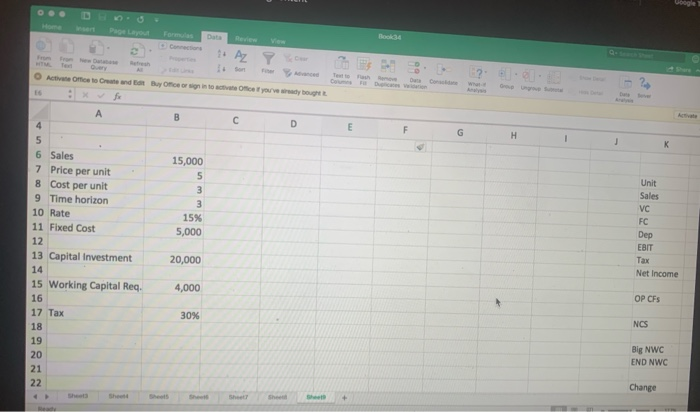
Task: Expand the Ungroup dropdown arrow
Action: point(539,75)
